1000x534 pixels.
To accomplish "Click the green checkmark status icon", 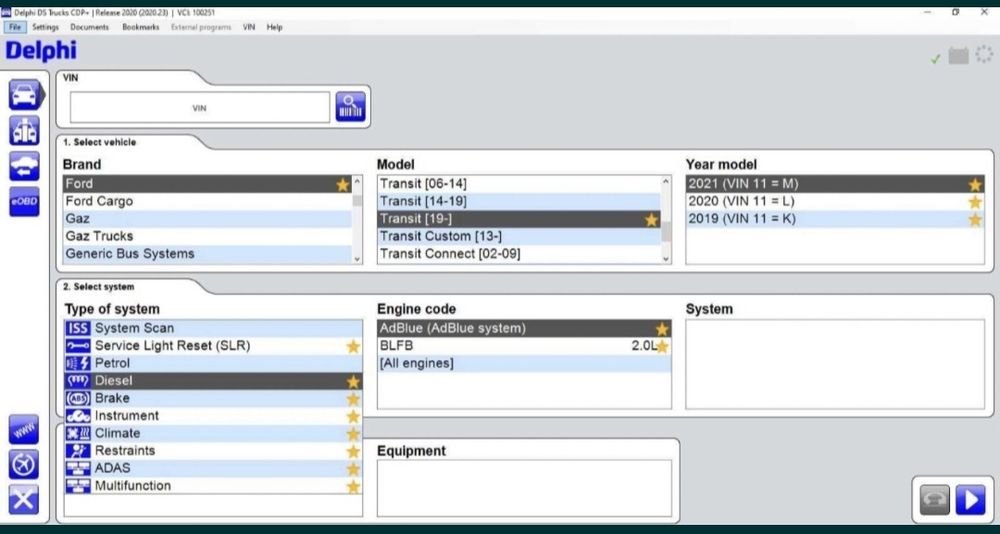I will coord(936,59).
